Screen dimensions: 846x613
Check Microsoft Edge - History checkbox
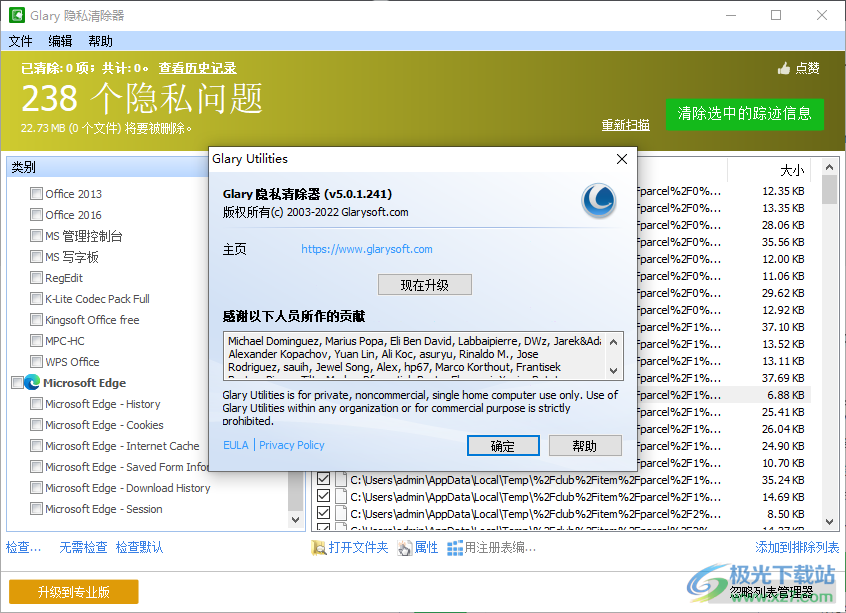pos(36,404)
